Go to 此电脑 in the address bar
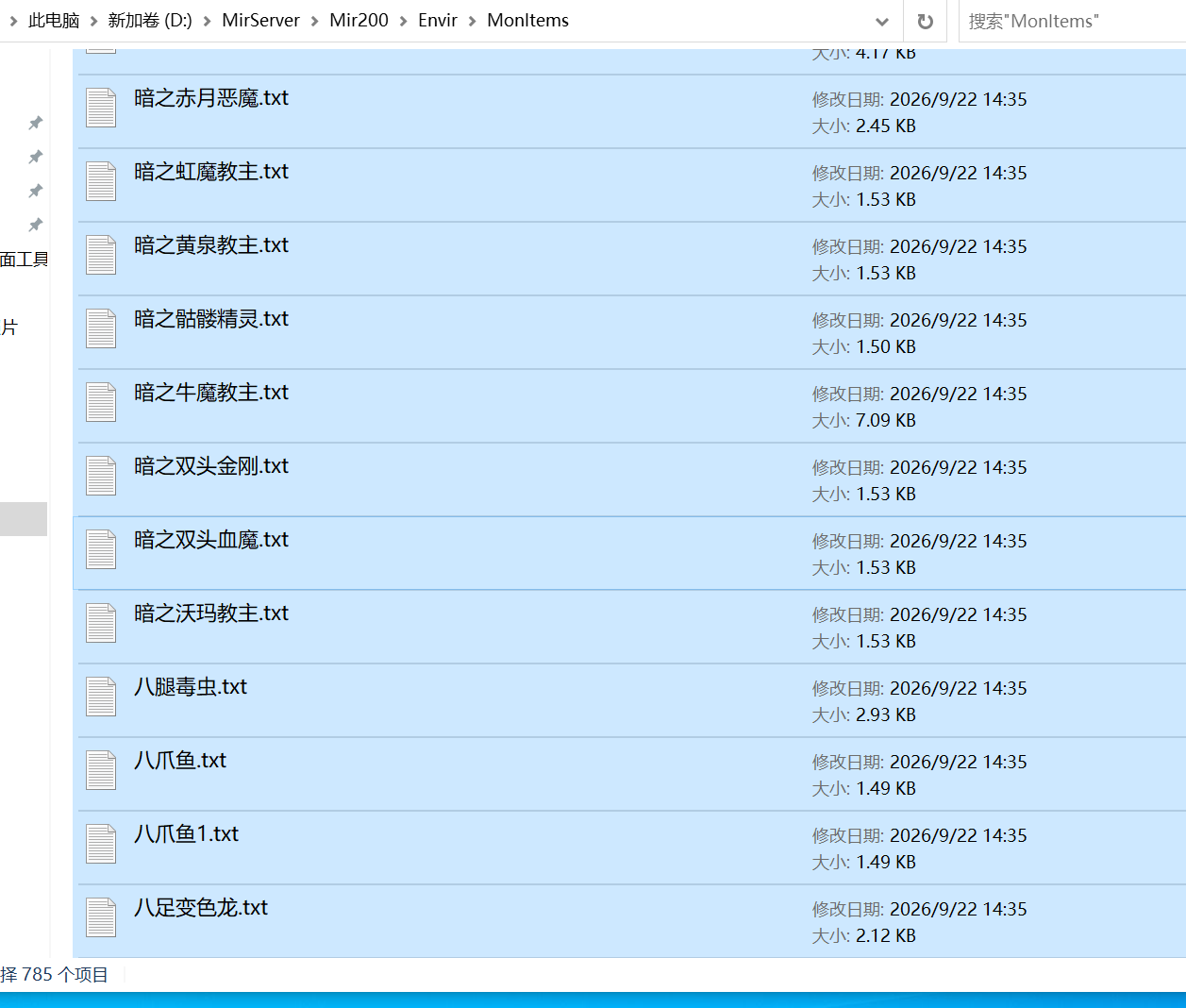The height and width of the screenshot is (1008, 1186). (54, 21)
